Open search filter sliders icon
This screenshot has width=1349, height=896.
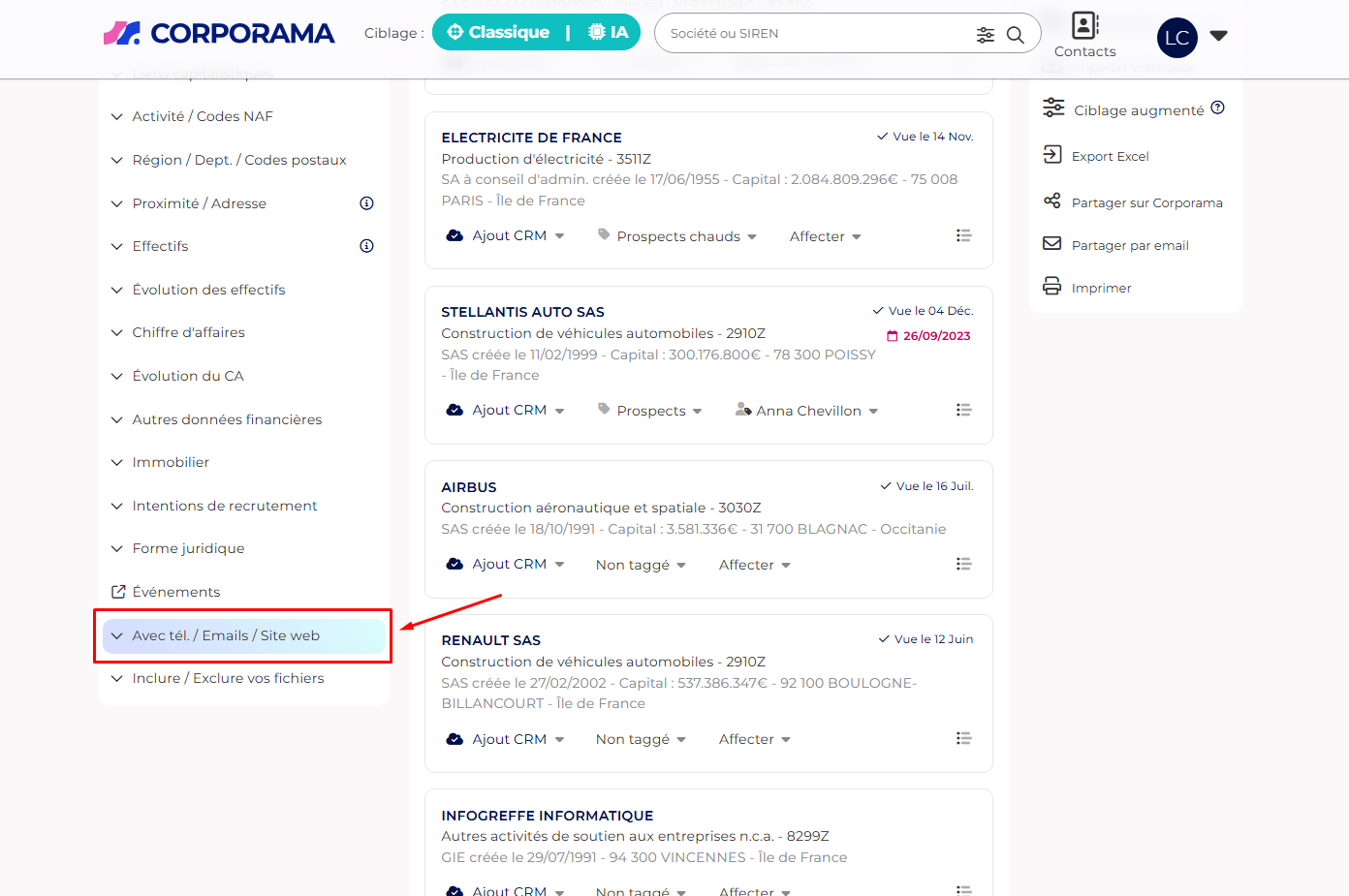click(x=985, y=35)
